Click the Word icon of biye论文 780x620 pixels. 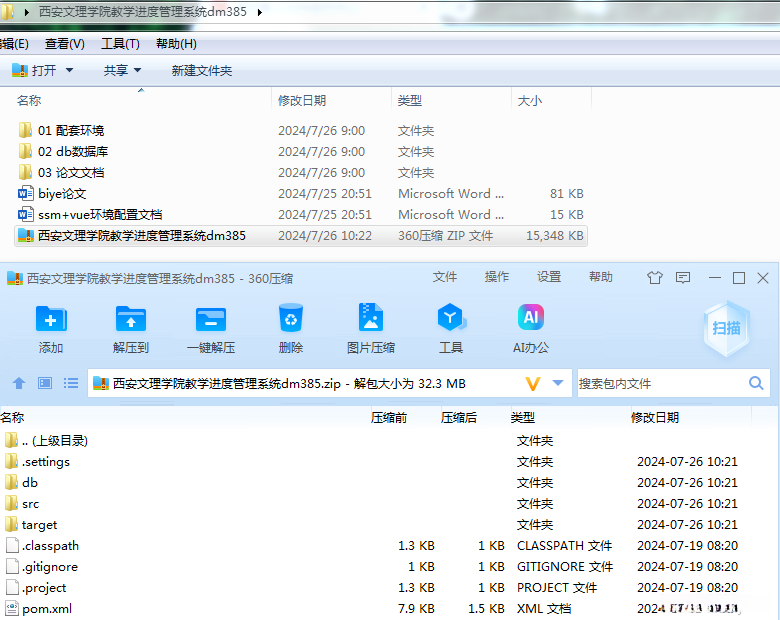[25, 194]
